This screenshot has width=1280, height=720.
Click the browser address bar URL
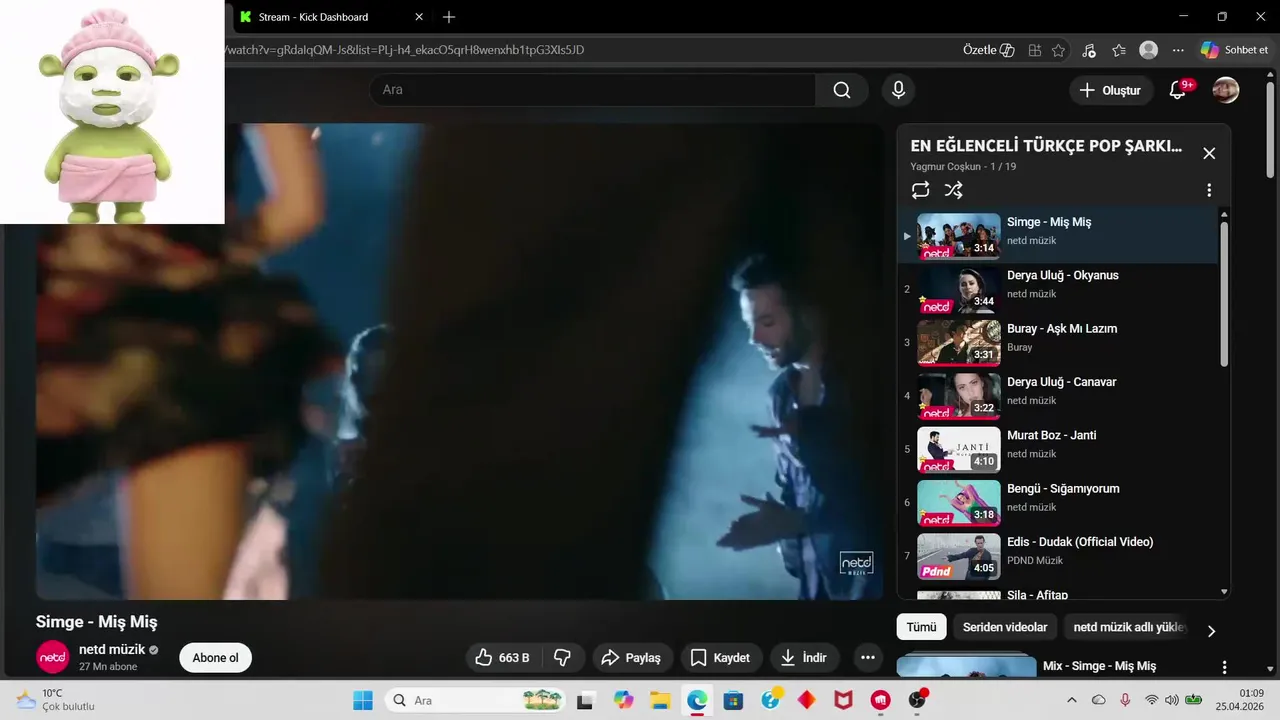click(x=405, y=50)
